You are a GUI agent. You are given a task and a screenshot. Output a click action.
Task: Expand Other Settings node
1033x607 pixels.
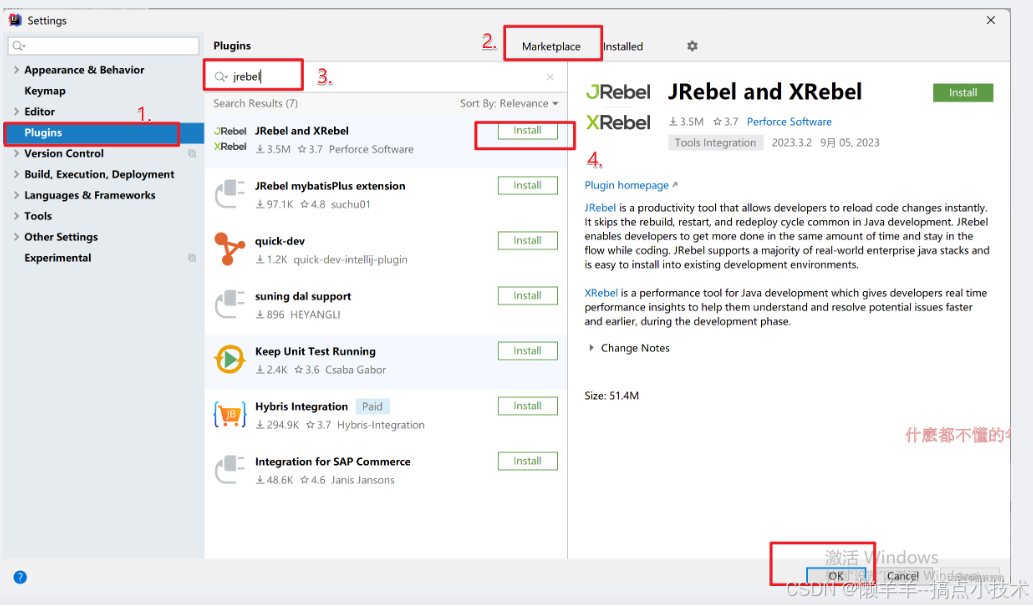pos(16,237)
